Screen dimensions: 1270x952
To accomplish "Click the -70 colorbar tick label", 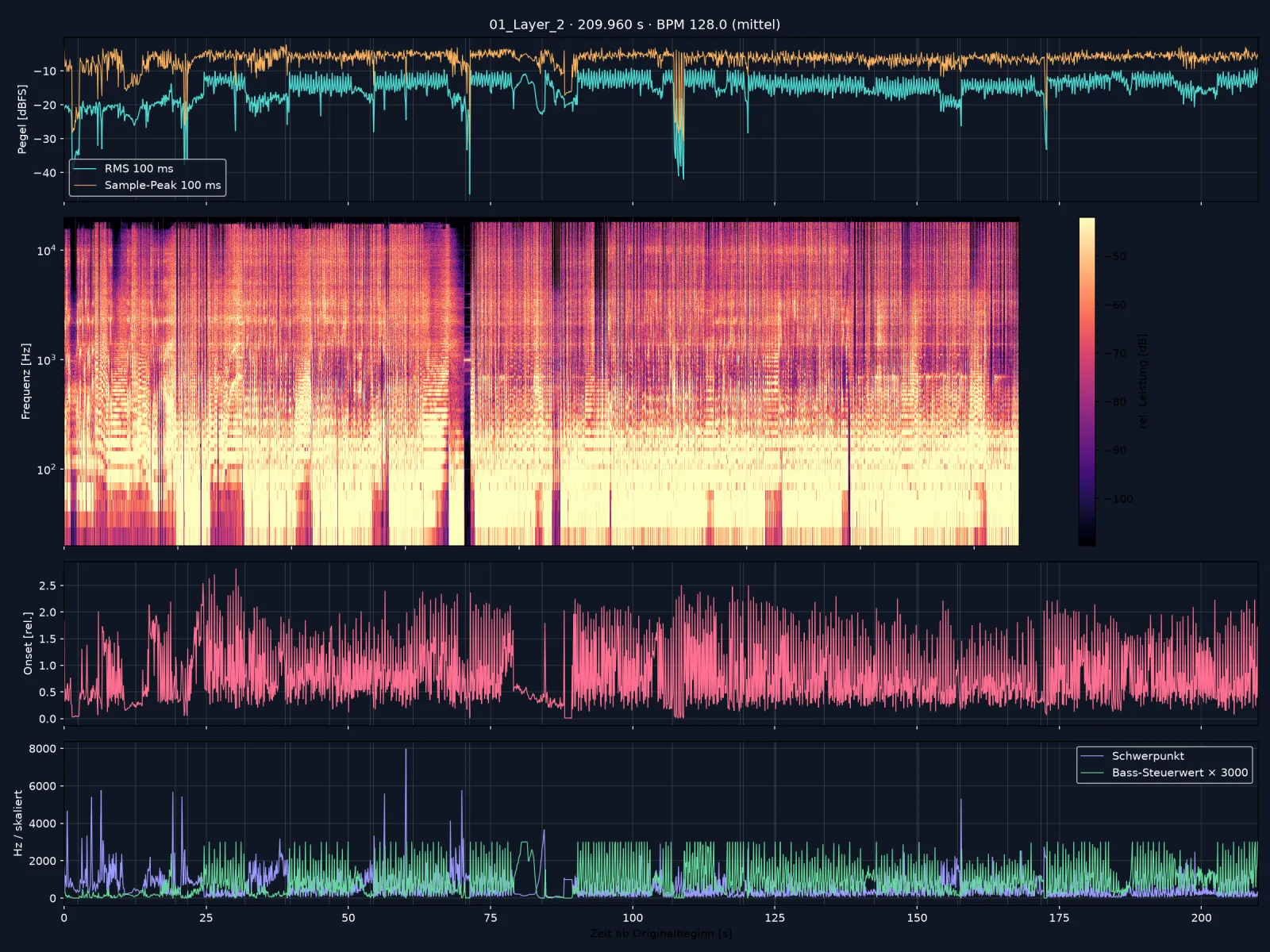I will coord(1114,353).
